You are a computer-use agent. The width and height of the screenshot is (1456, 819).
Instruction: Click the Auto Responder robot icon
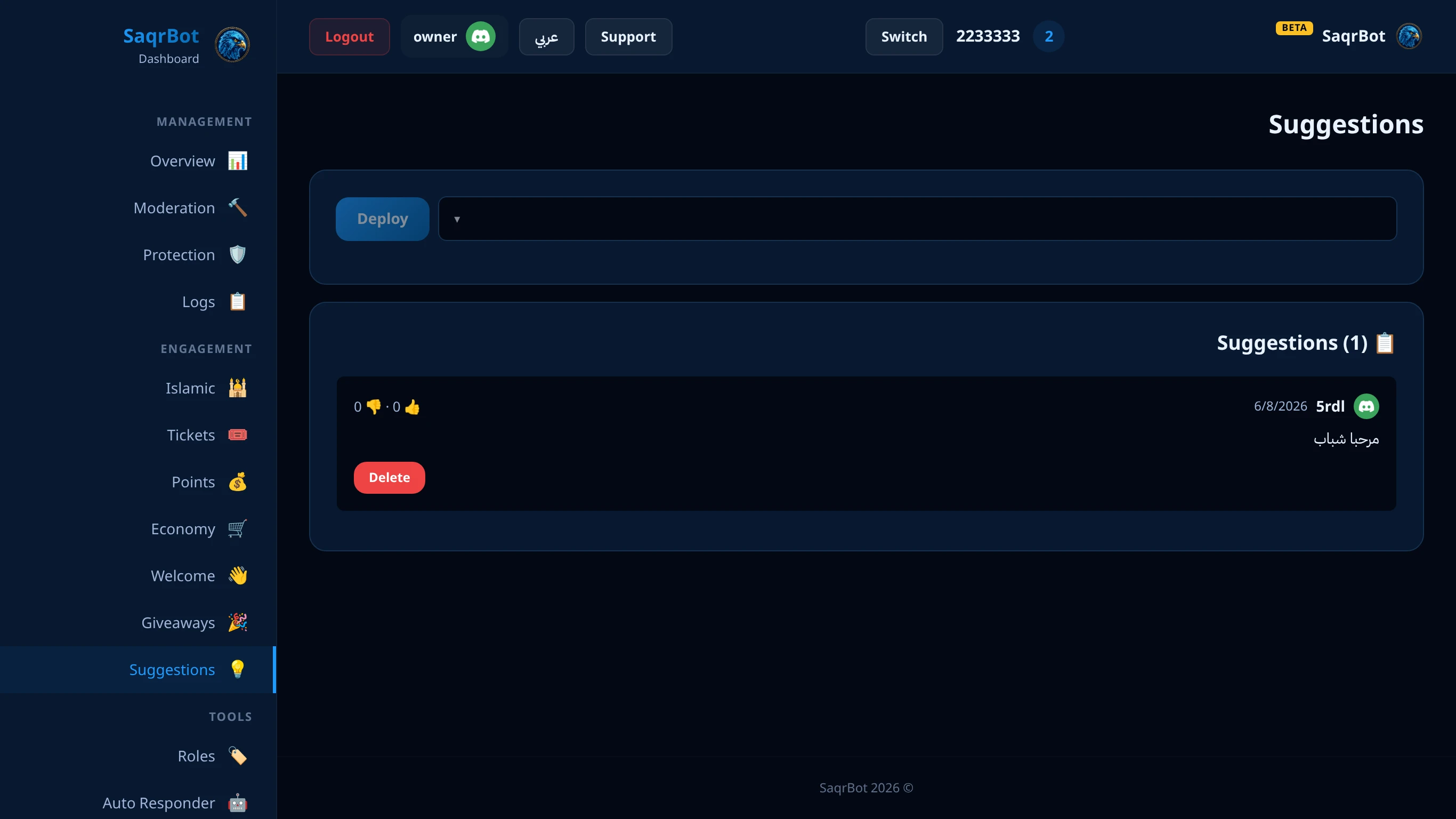point(237,803)
